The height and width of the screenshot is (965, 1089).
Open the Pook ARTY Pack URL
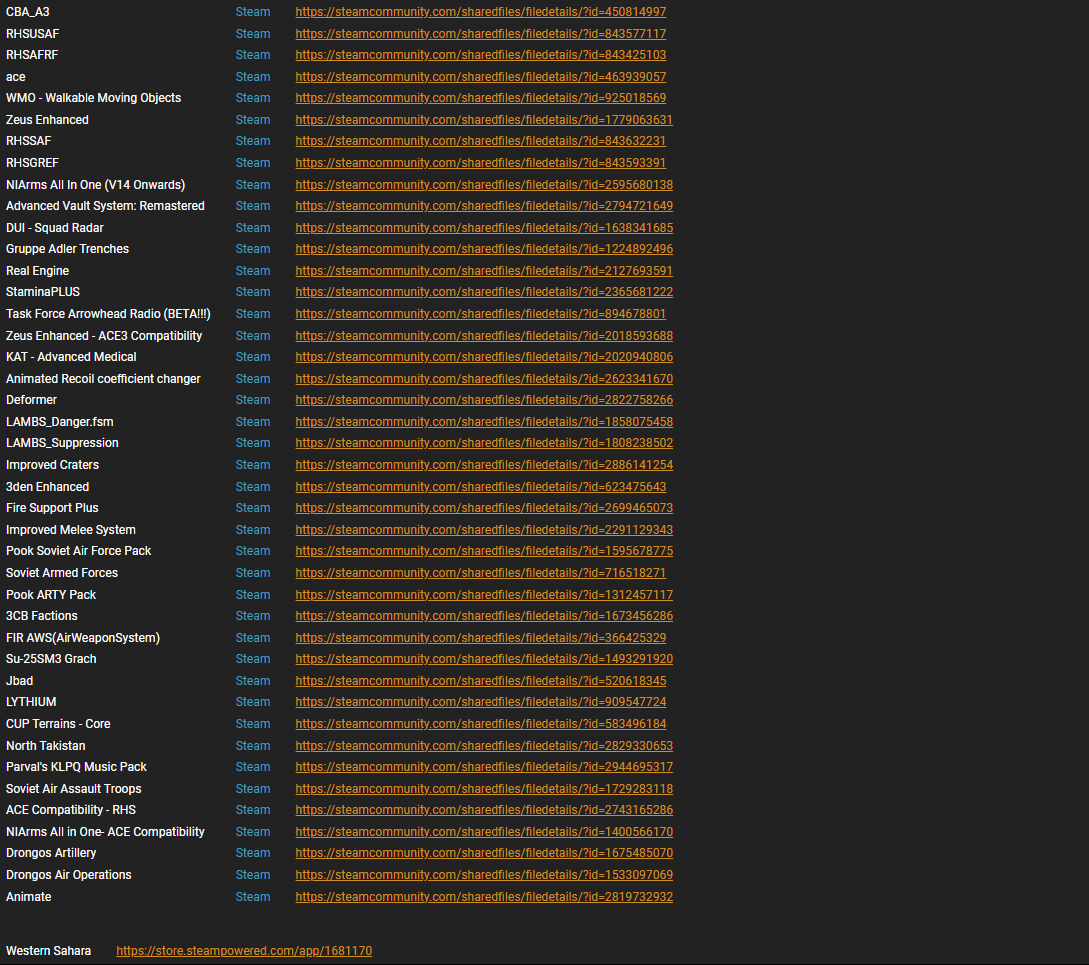[x=484, y=595]
